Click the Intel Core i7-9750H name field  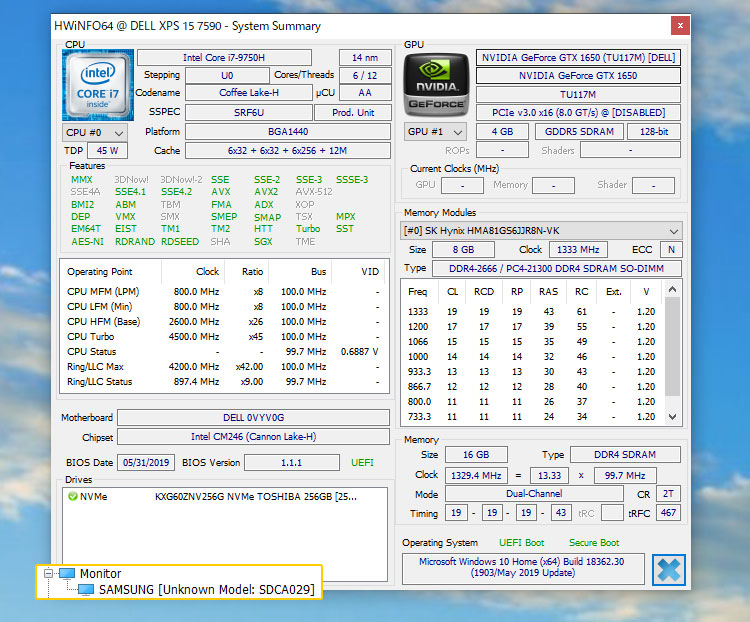coord(224,57)
